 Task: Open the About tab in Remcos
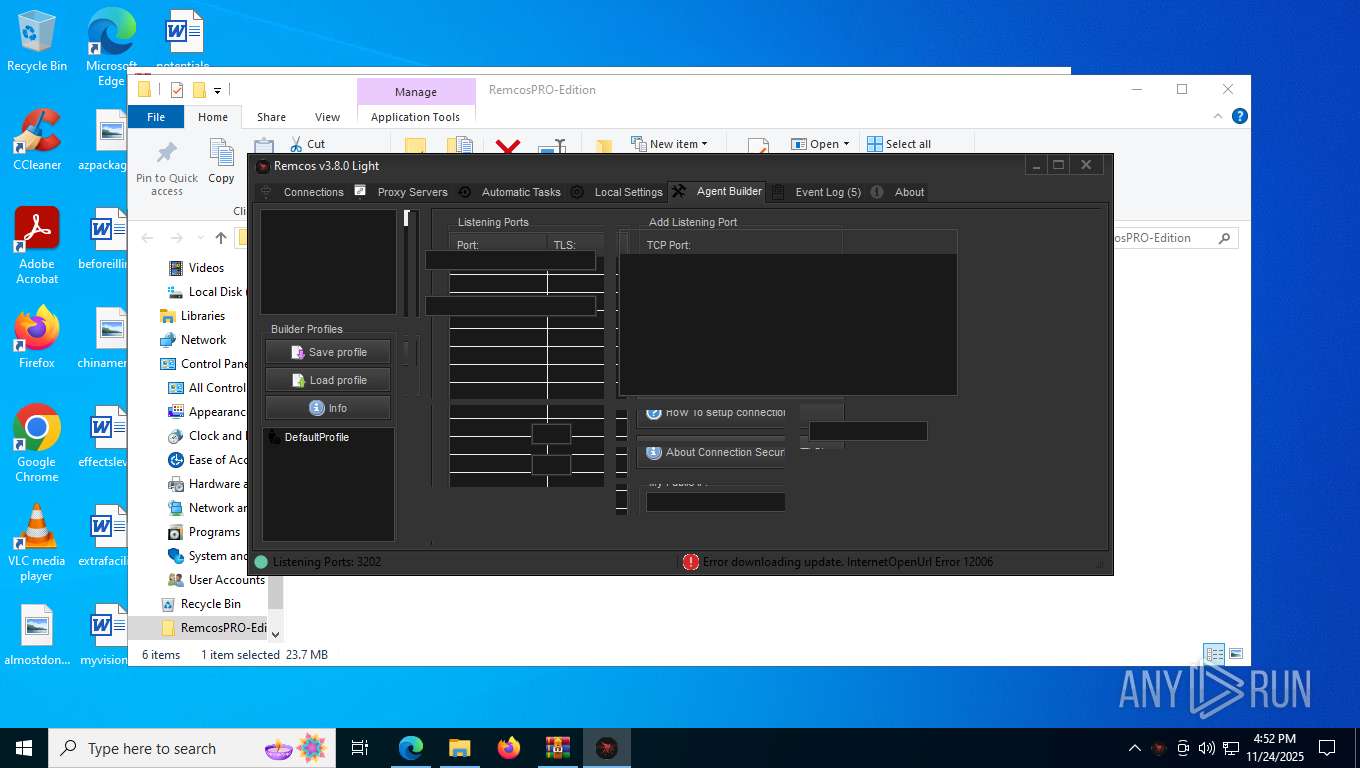click(x=899, y=192)
